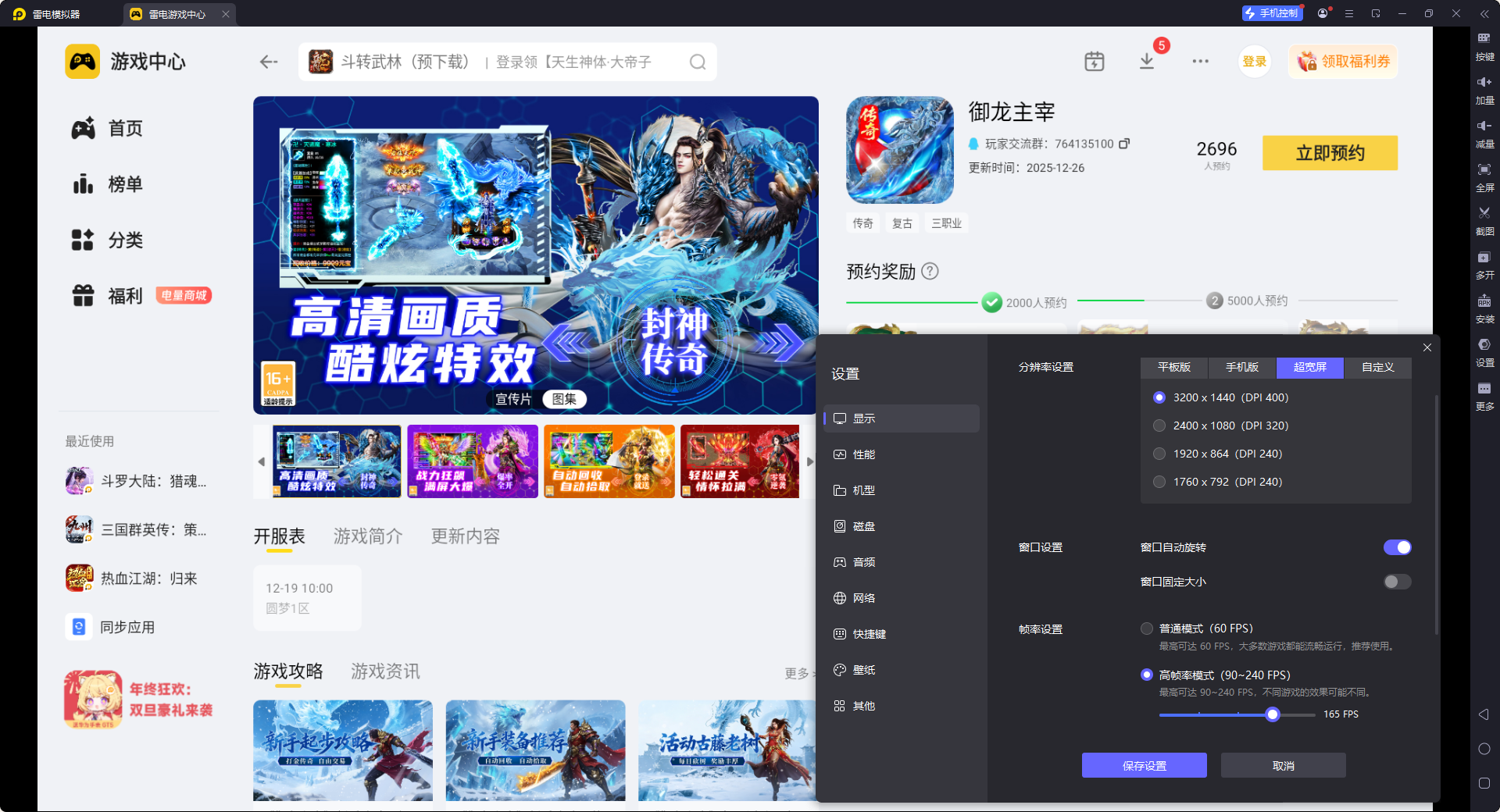Click the 御龙主宰 game icon

[900, 150]
